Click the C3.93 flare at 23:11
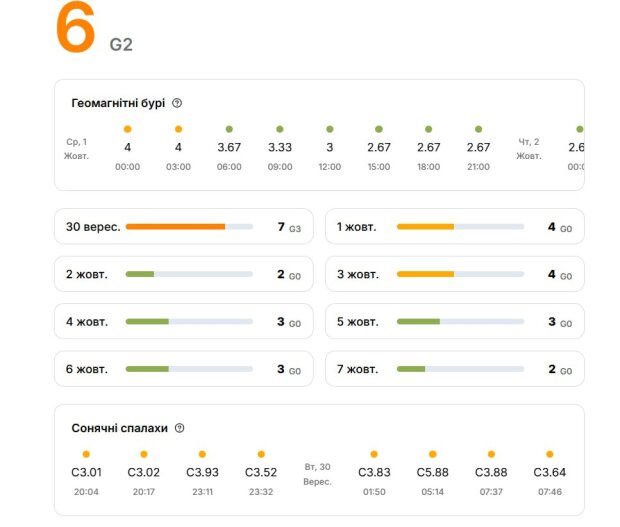Image resolution: width=620 pixels, height=527 pixels. pyautogui.click(x=202, y=472)
